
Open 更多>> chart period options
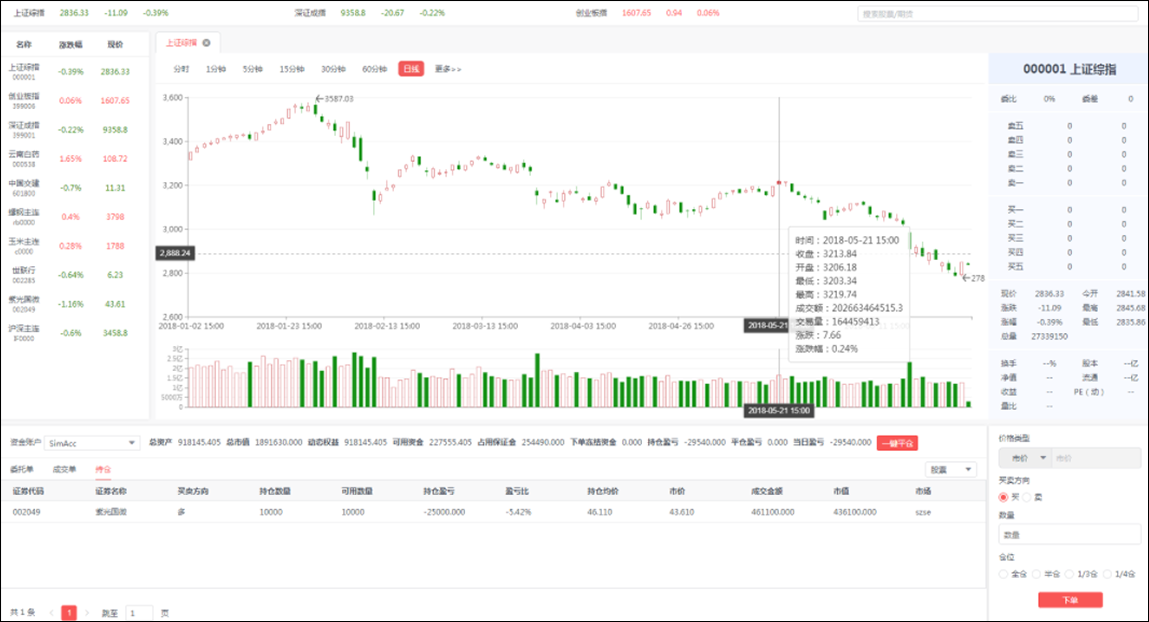pyautogui.click(x=448, y=69)
